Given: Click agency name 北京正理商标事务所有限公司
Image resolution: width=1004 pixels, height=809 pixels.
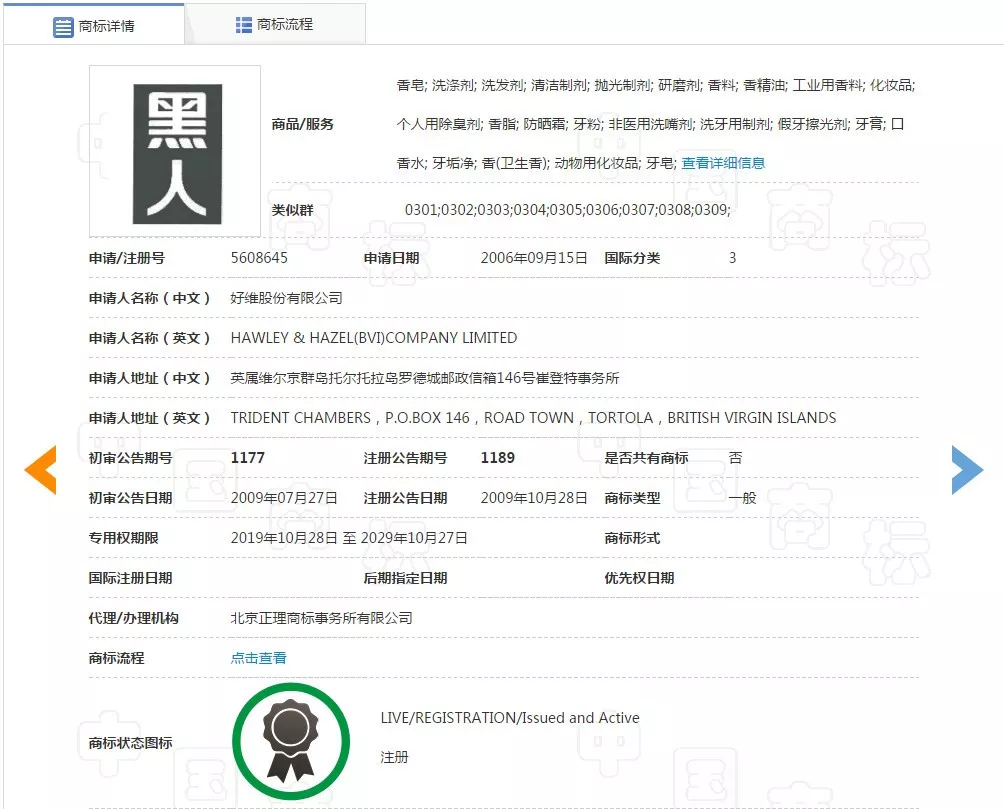Looking at the screenshot, I should (x=322, y=617).
